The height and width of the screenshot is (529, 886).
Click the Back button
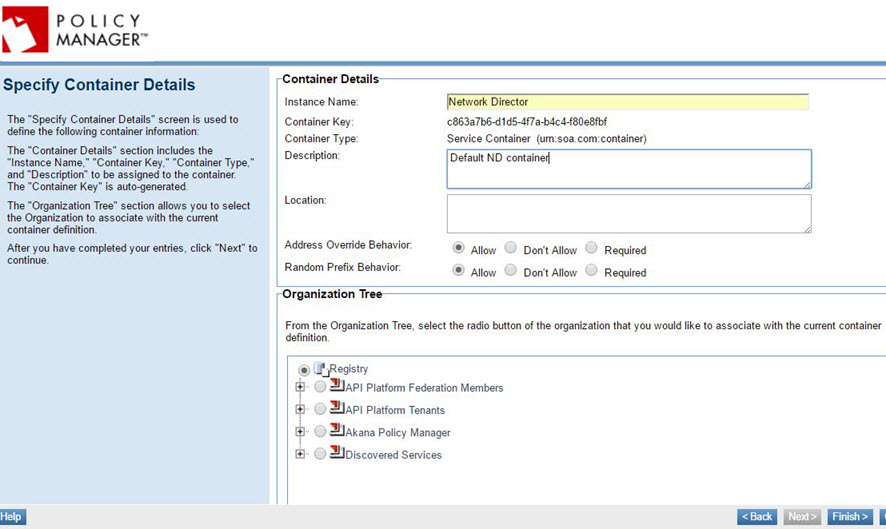pos(757,517)
